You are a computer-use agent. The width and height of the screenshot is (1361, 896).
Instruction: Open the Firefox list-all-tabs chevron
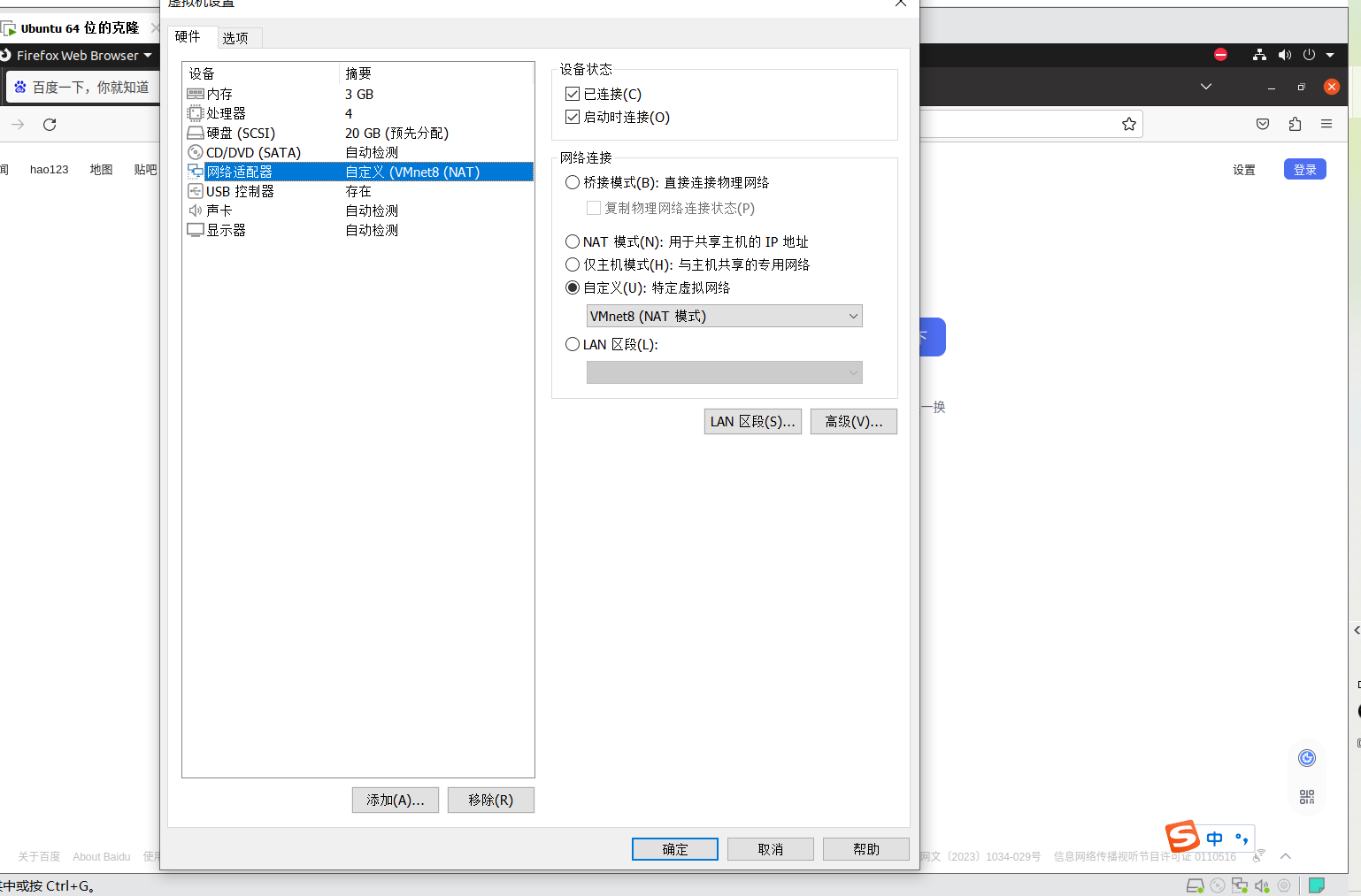click(1205, 87)
